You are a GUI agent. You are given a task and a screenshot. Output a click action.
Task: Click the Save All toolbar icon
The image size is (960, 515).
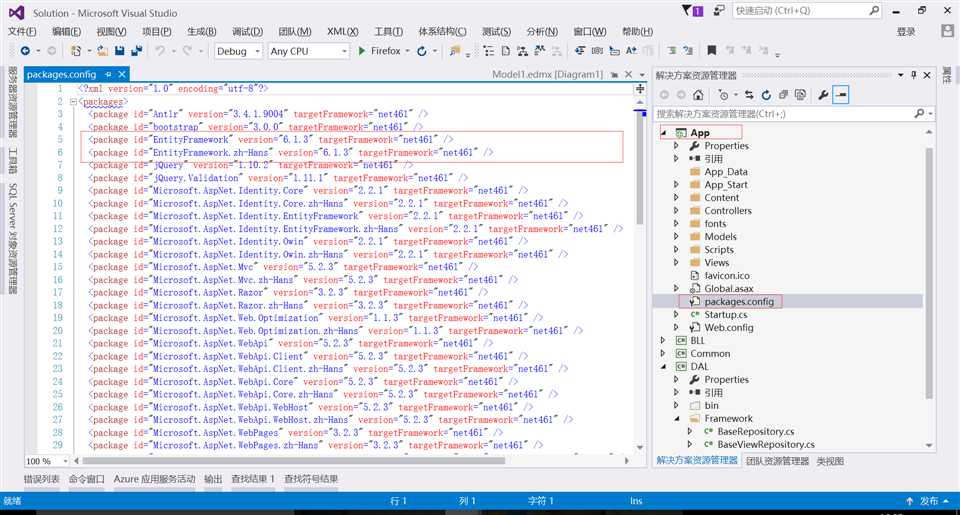coord(137,51)
